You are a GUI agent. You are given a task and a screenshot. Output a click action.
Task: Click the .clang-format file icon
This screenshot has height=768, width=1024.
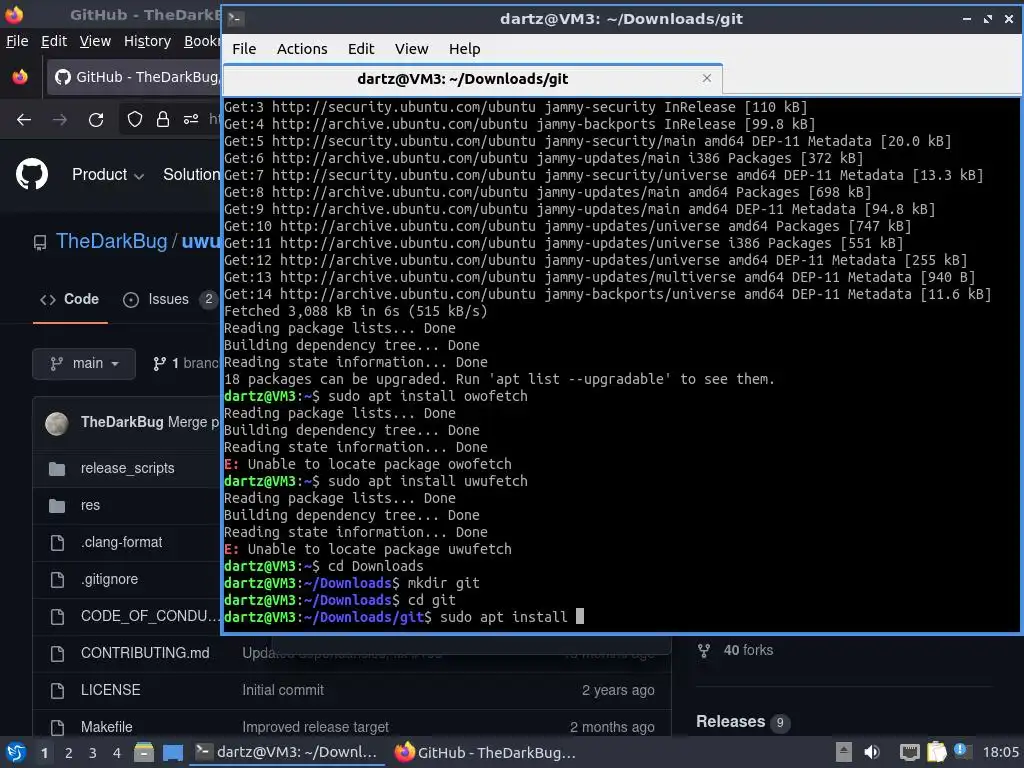[57, 542]
